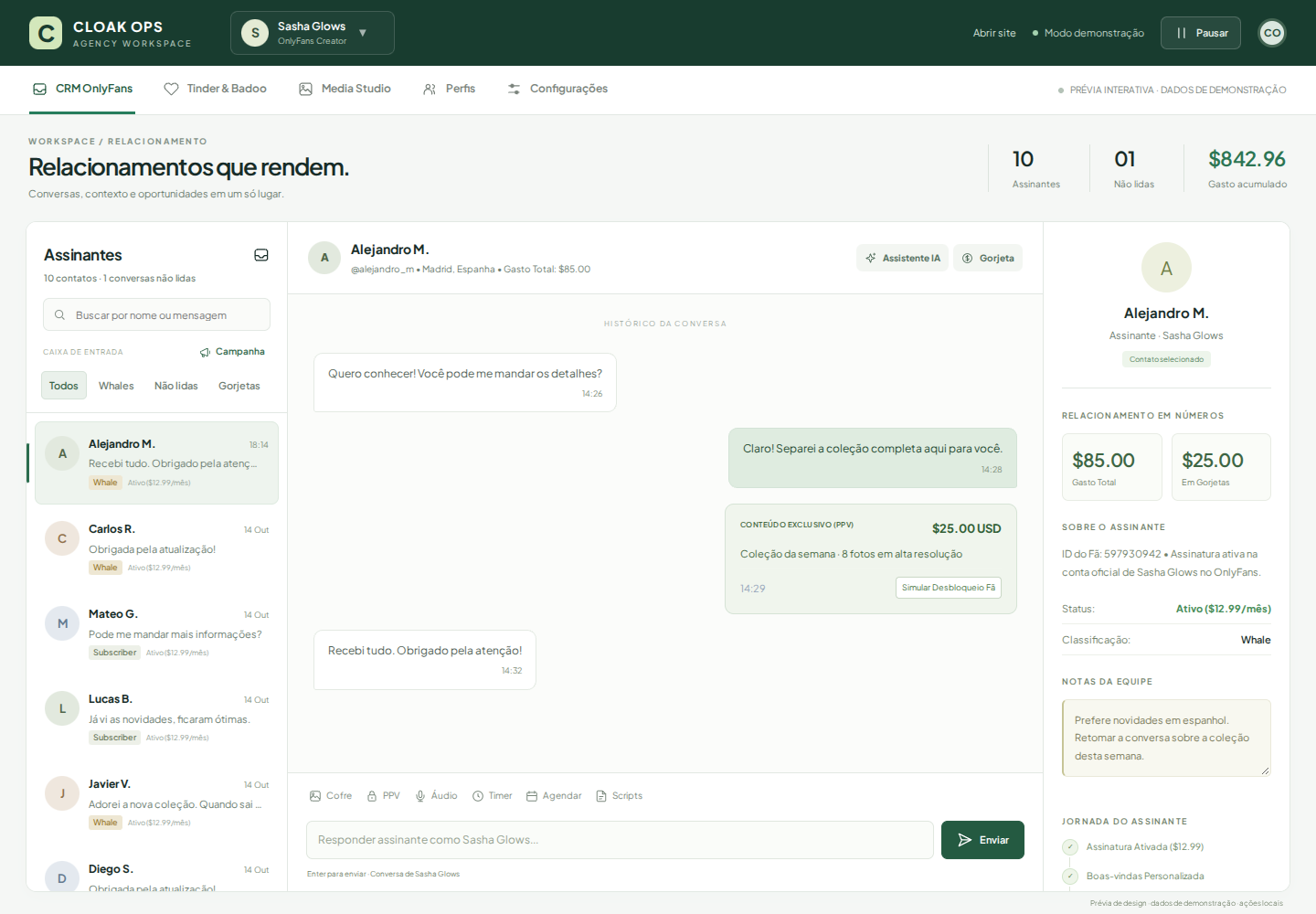
Task: Switch to the CRM OnlyFans tab
Action: (x=82, y=89)
